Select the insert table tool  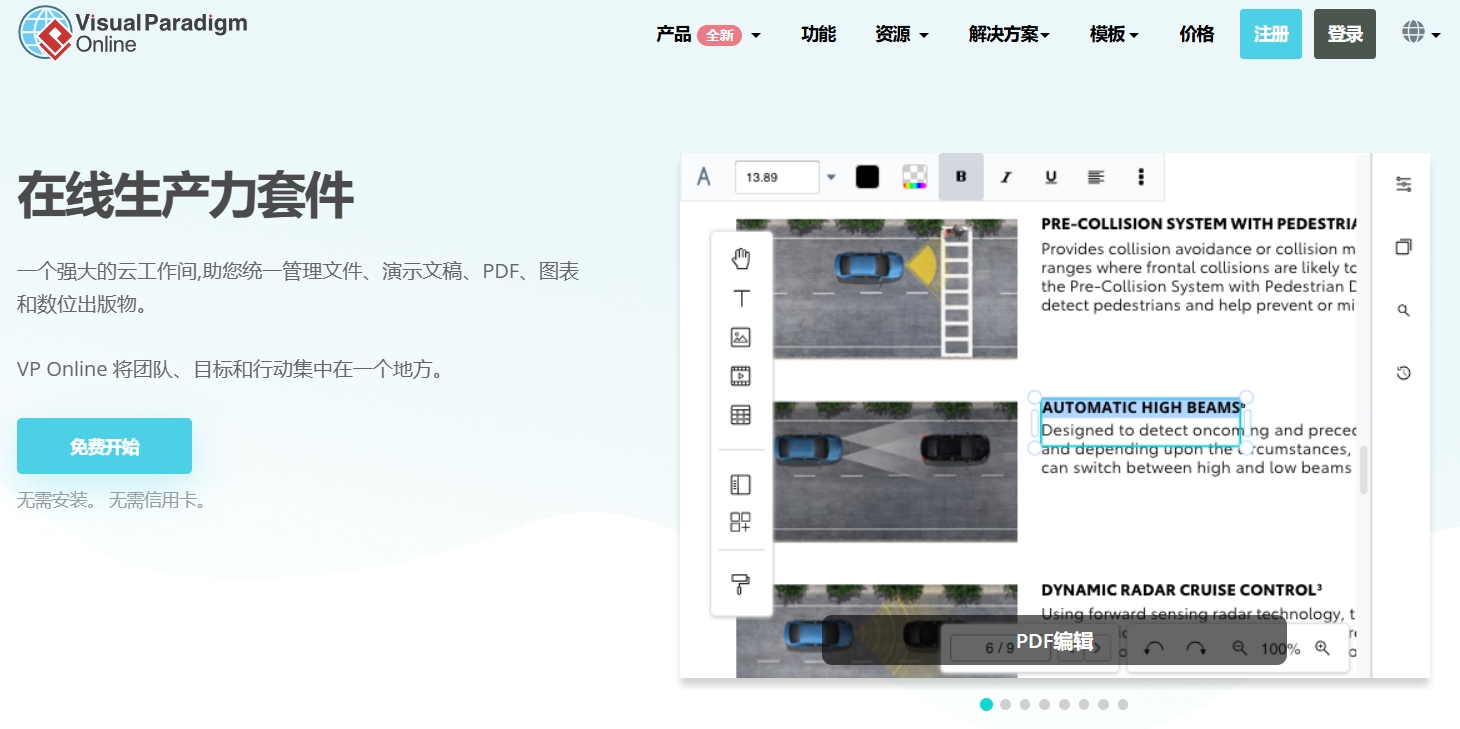pos(741,415)
